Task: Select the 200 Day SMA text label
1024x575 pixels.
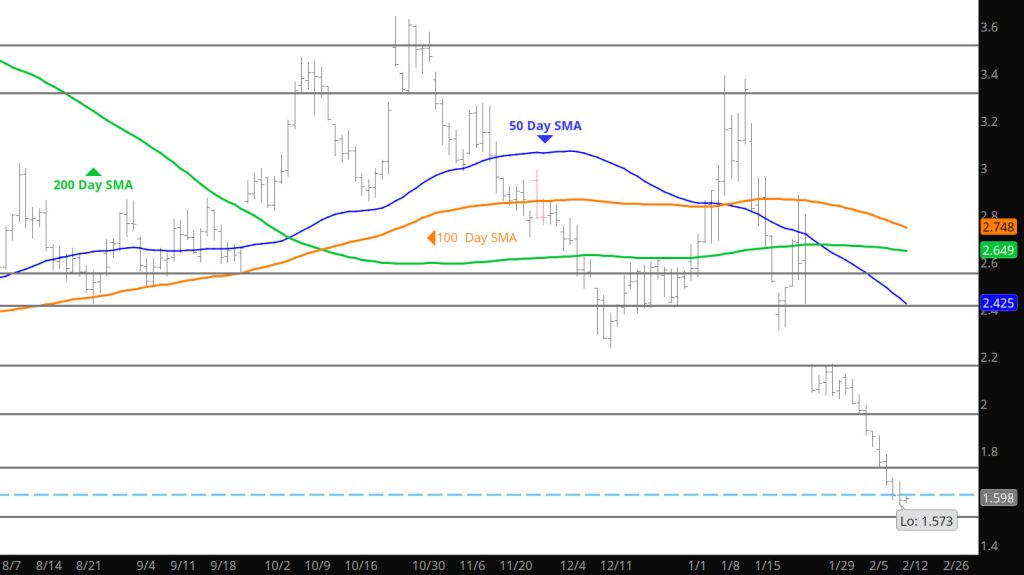Action: tap(93, 185)
